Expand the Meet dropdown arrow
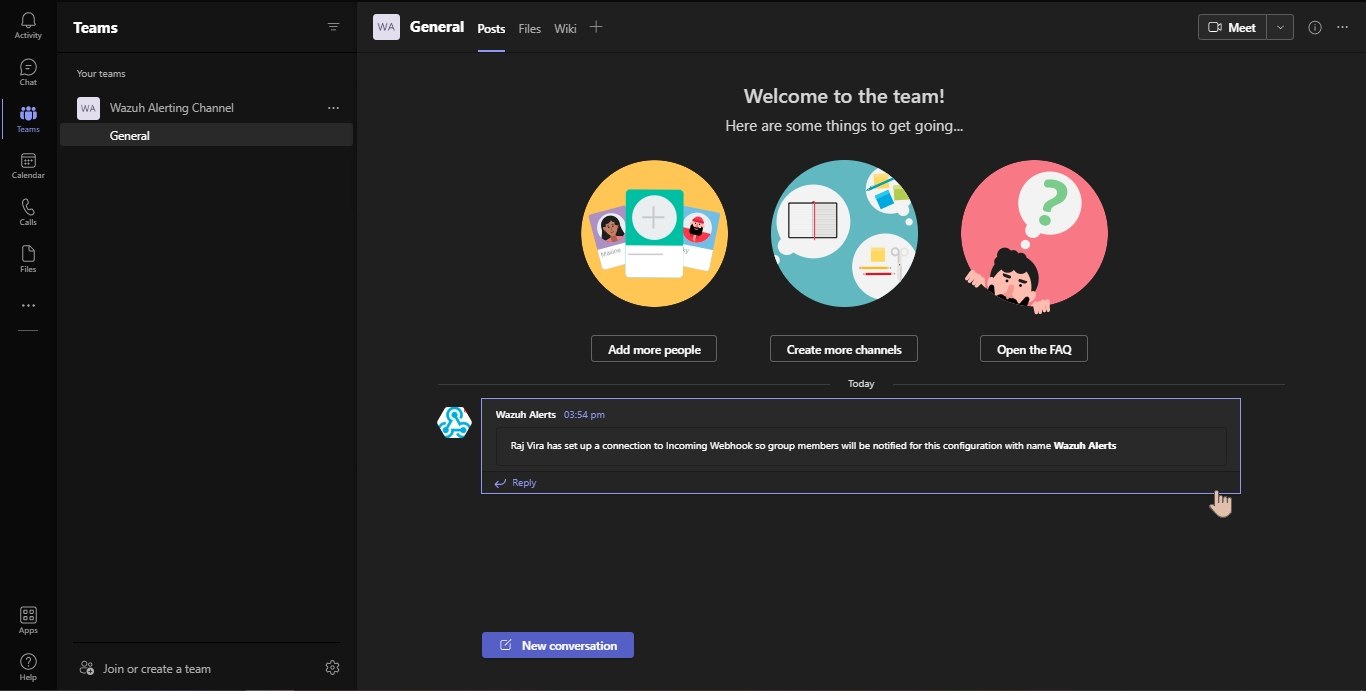This screenshot has width=1366, height=691. pos(1281,27)
